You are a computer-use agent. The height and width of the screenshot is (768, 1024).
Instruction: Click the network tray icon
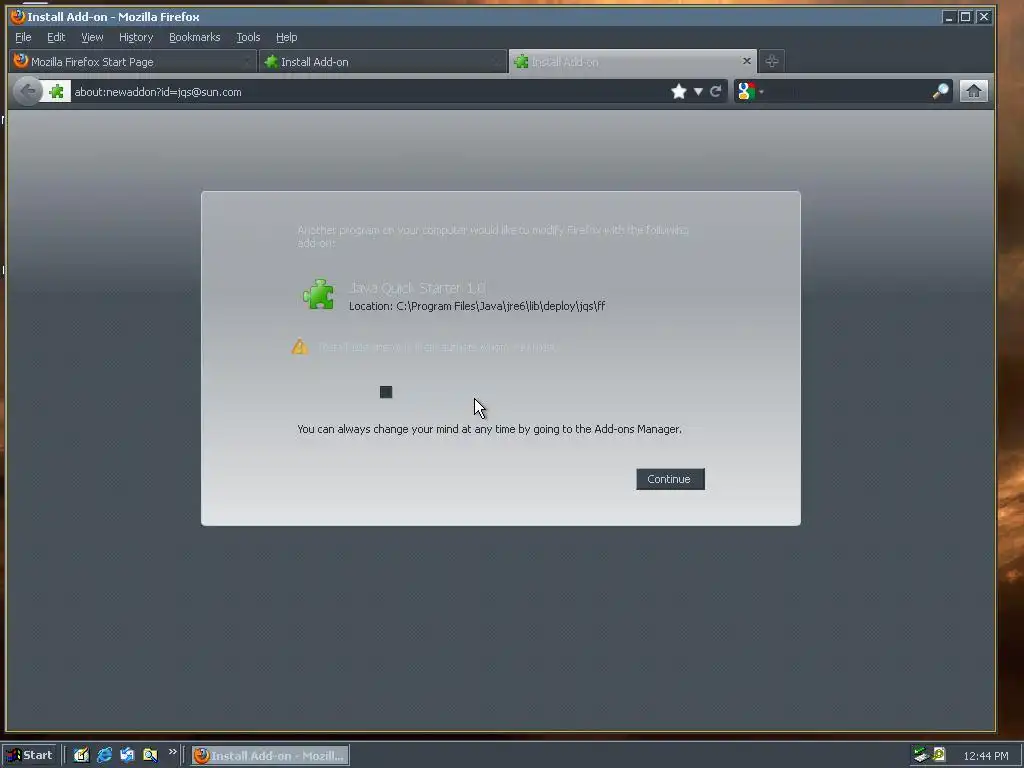(x=921, y=755)
